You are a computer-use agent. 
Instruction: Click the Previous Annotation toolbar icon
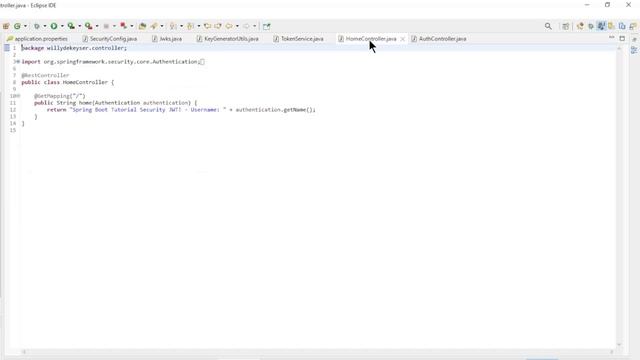191,26
